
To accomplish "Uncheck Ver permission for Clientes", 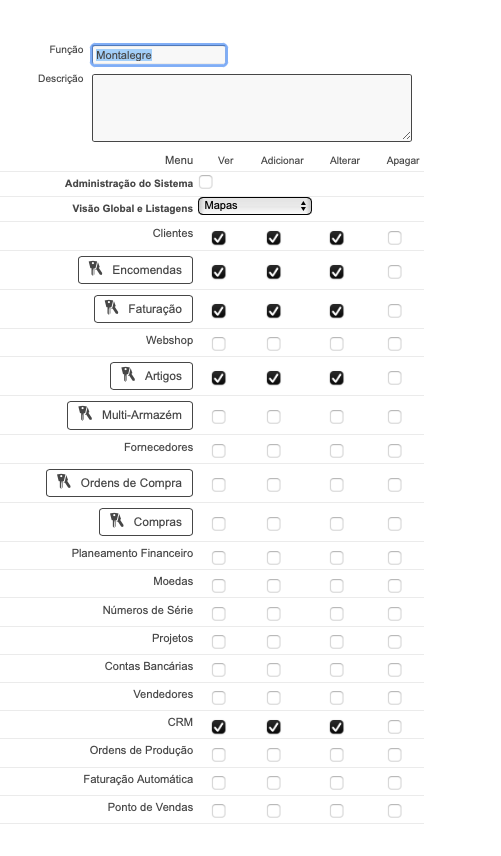I will coord(218,238).
